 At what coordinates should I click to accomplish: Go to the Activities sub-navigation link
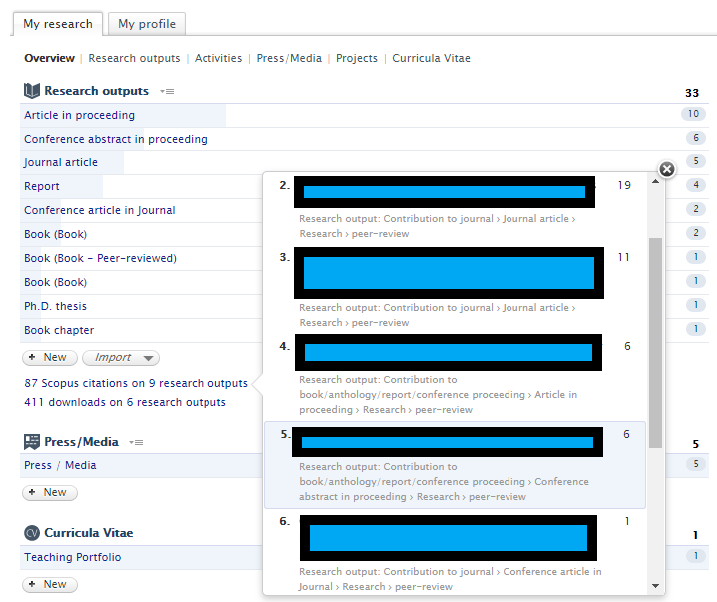coord(219,58)
